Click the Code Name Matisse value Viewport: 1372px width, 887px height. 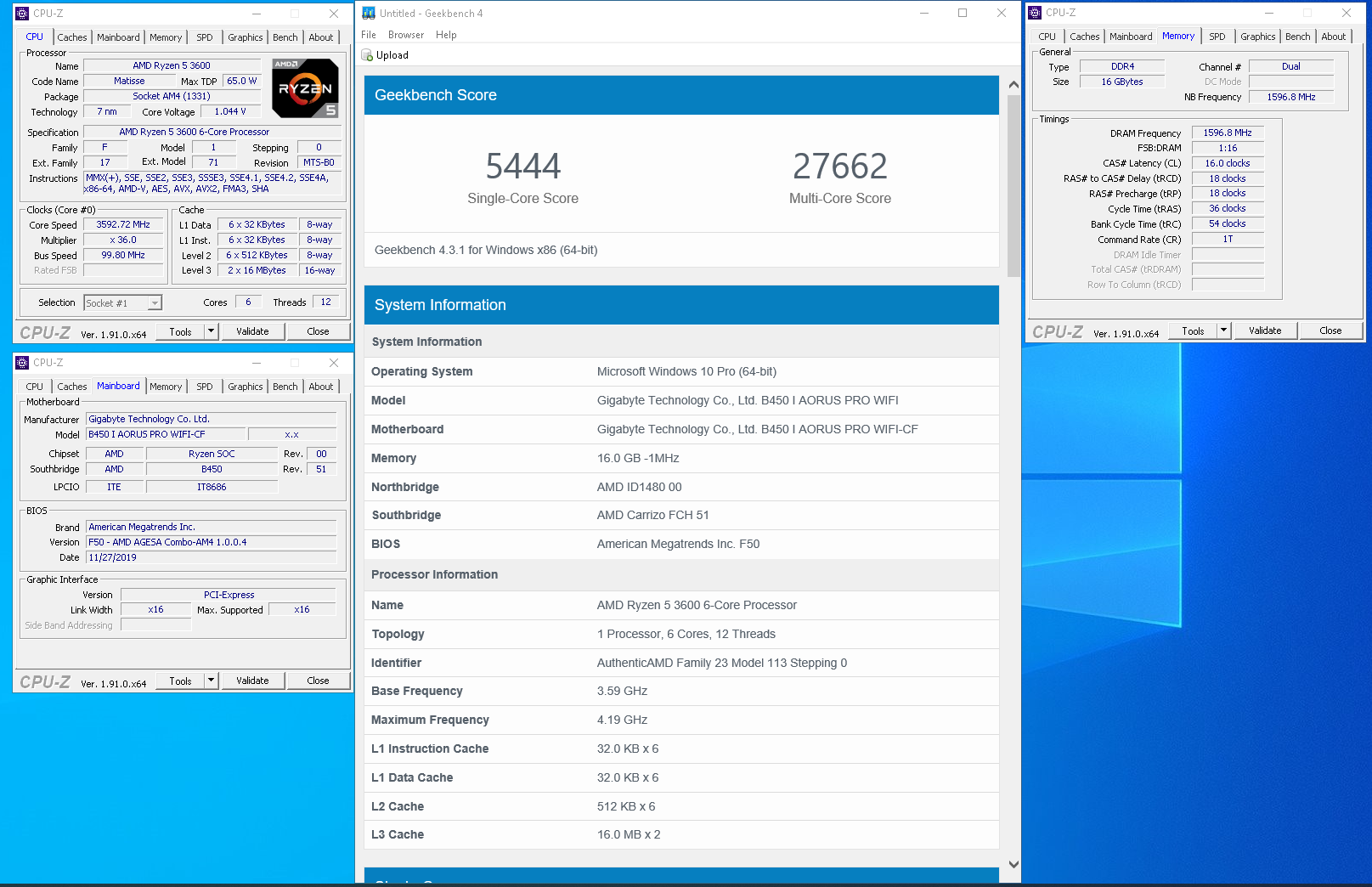[129, 81]
